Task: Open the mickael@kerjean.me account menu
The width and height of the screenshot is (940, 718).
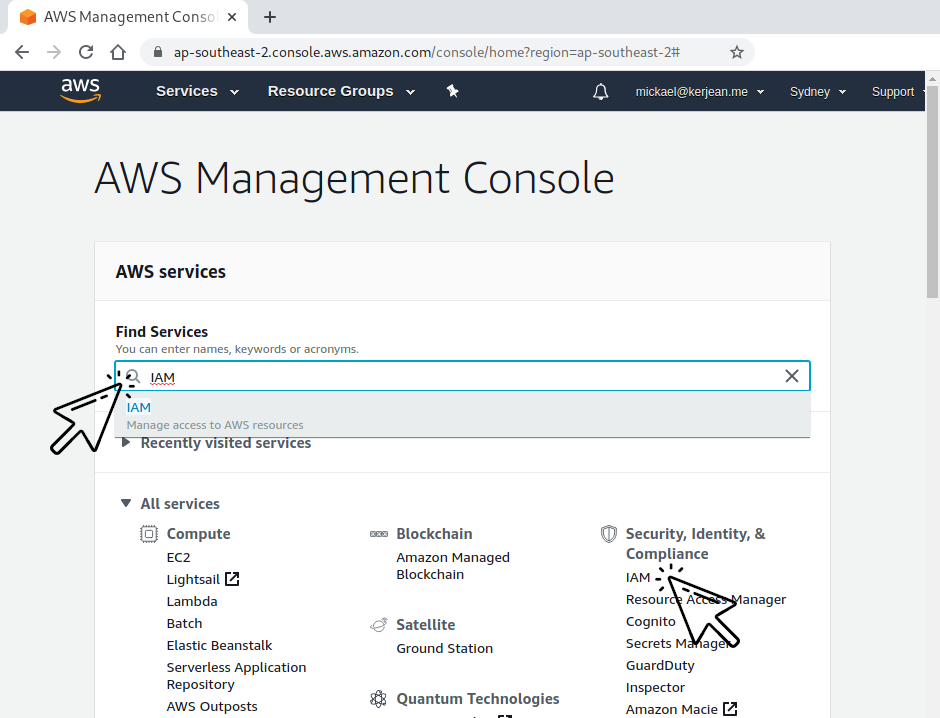Action: coord(700,92)
